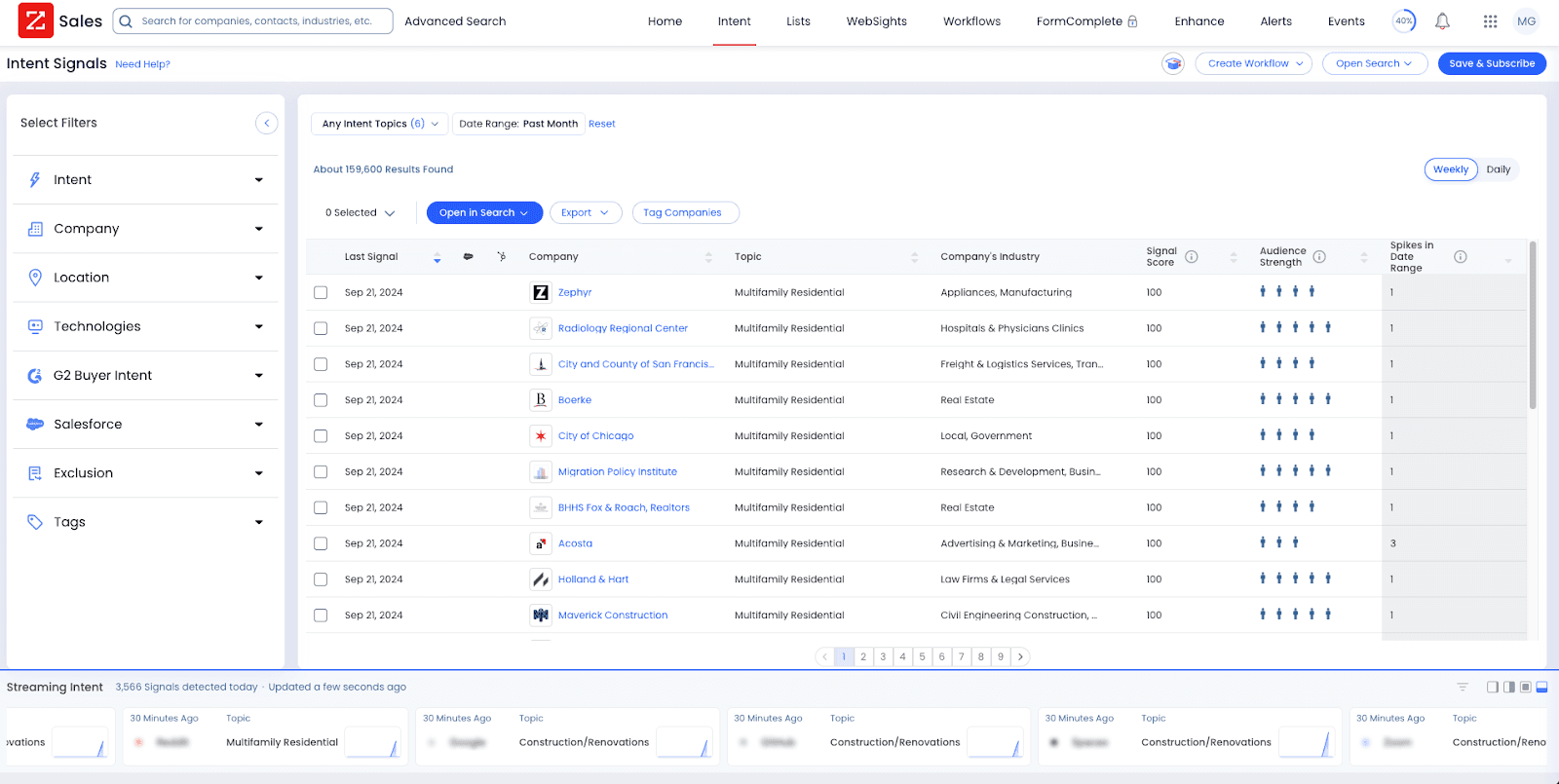
Task: Open the Need Help? link
Action: pos(142,64)
